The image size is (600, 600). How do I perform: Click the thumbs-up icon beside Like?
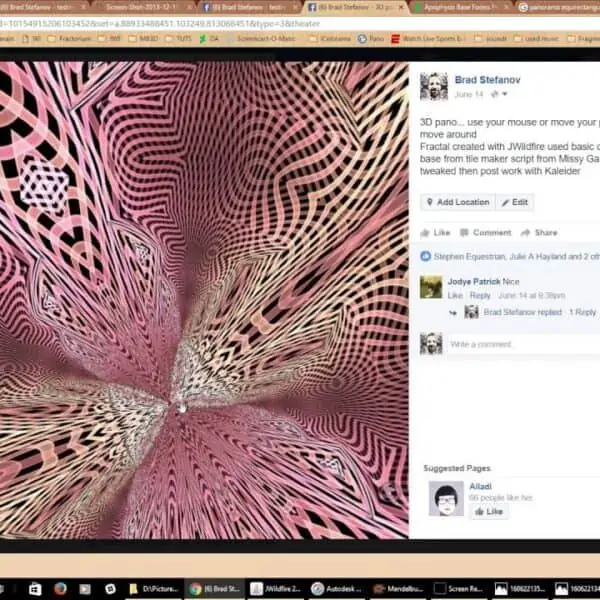(x=425, y=233)
